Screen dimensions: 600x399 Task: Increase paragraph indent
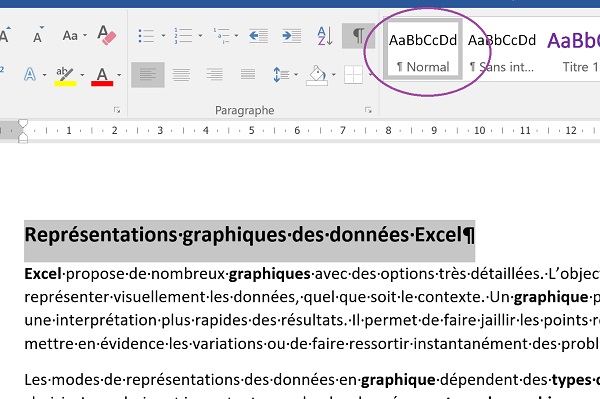[292, 36]
